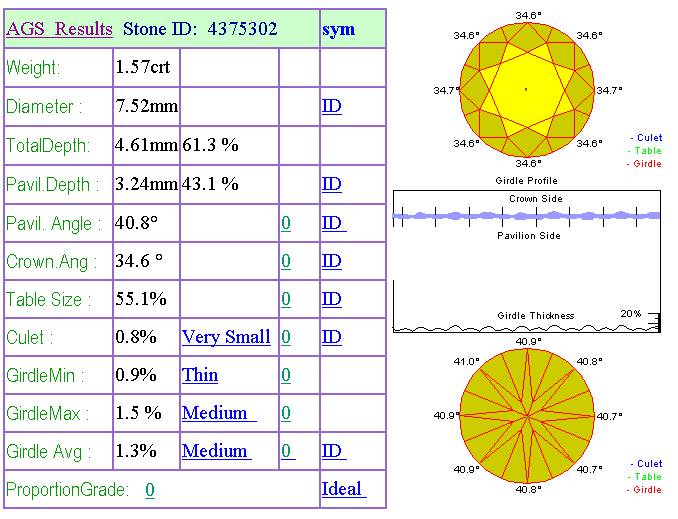
Task: Click the Girdle Thickness wavy line chart
Action: click(x=526, y=328)
